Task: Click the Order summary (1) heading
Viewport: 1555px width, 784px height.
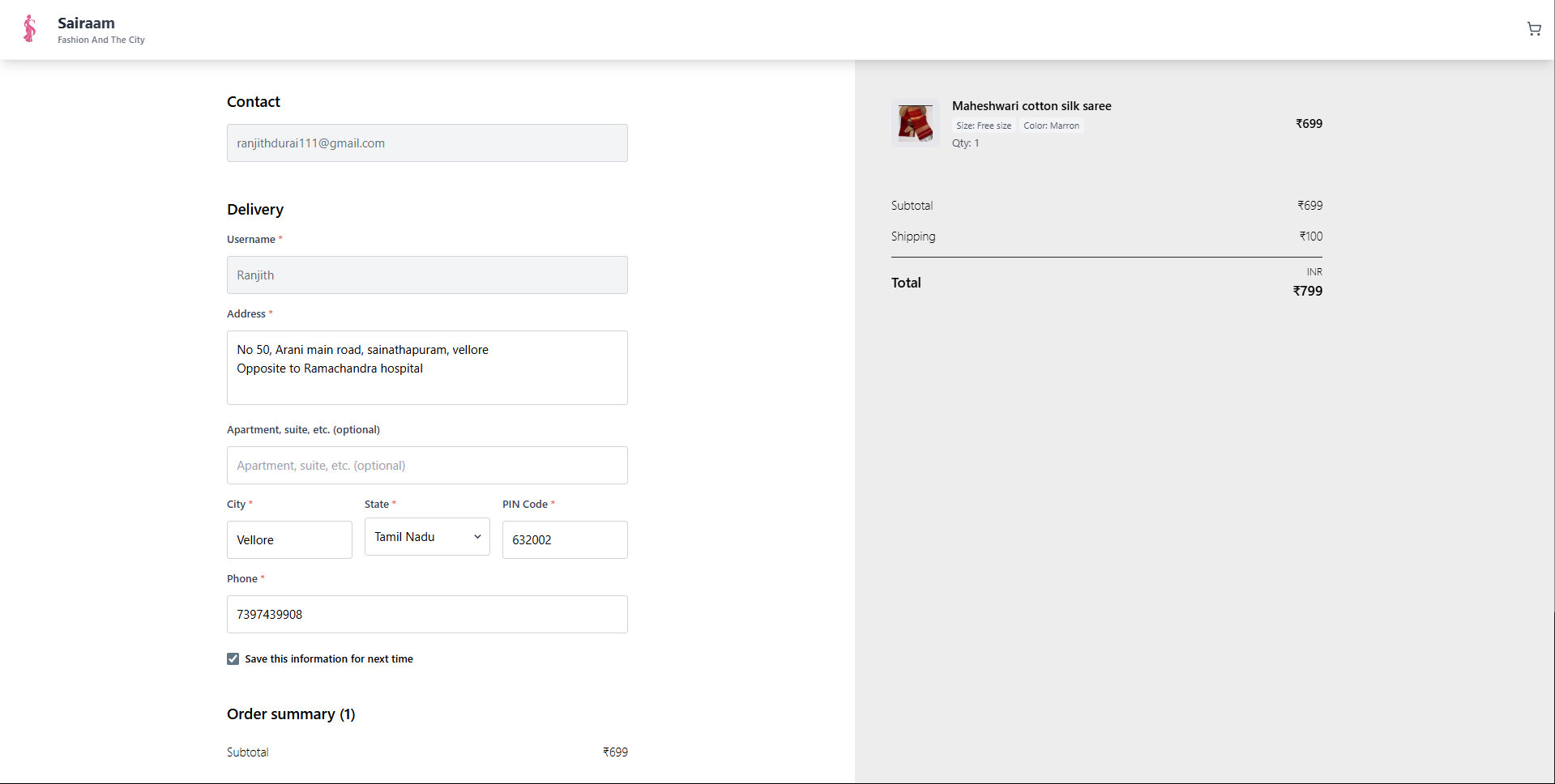Action: coord(291,714)
